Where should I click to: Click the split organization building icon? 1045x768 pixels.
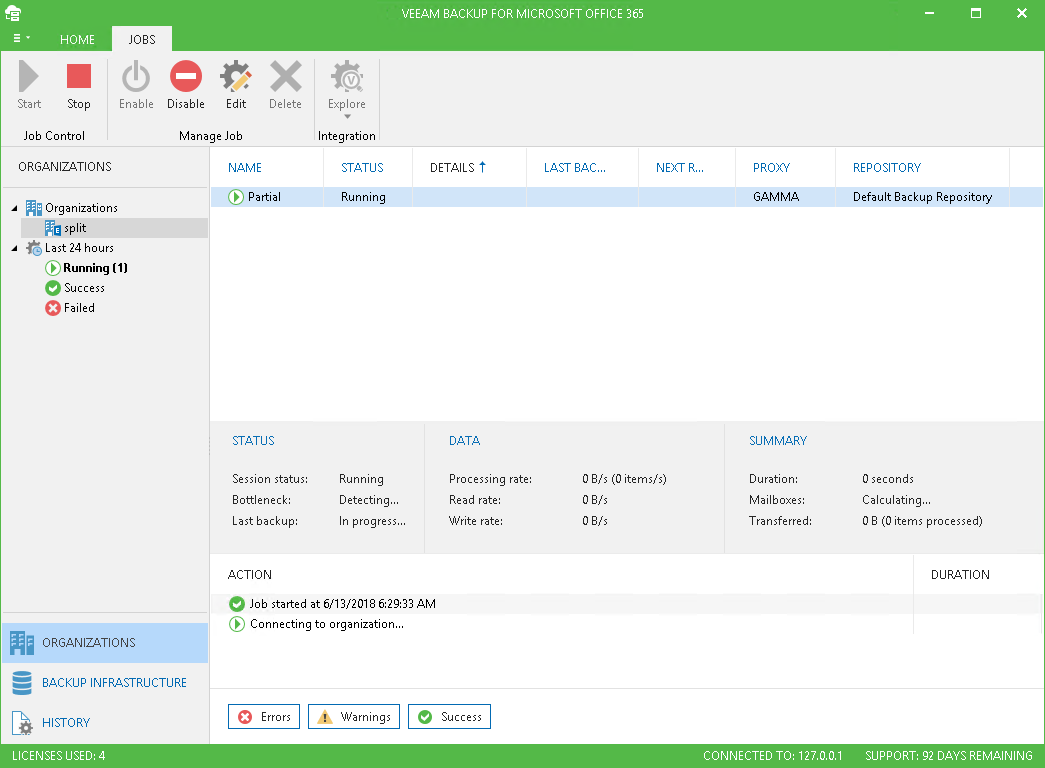coord(53,228)
